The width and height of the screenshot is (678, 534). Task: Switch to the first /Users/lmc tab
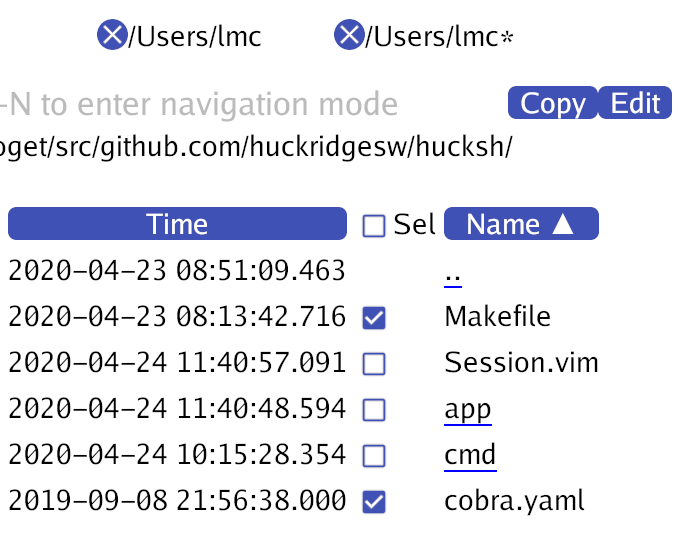pyautogui.click(x=195, y=37)
